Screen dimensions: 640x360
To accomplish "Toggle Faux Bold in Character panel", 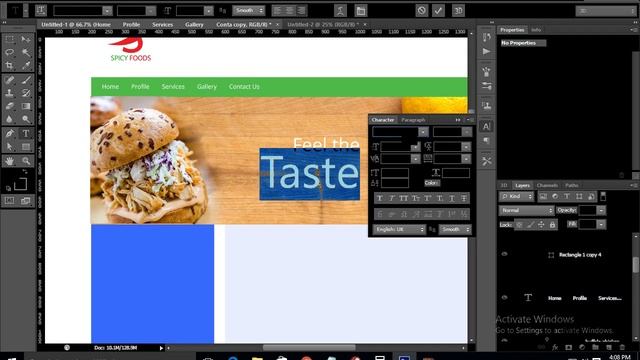I will (380, 198).
